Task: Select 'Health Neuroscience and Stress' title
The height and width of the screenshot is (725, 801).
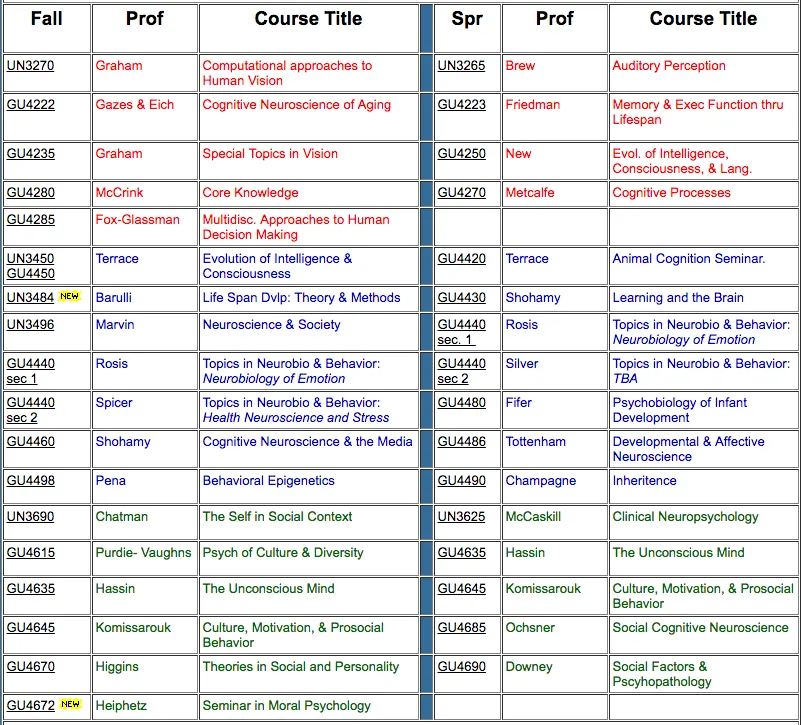Action: coord(296,418)
